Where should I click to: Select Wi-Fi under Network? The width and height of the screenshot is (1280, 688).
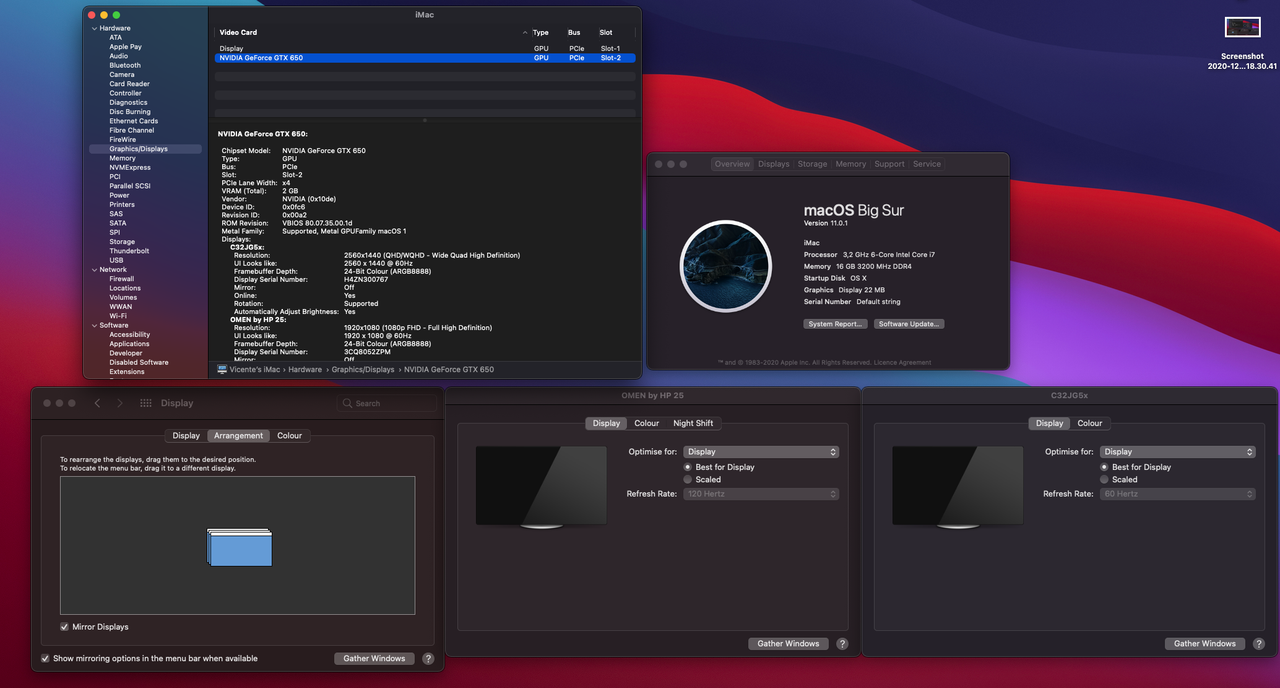[118, 316]
